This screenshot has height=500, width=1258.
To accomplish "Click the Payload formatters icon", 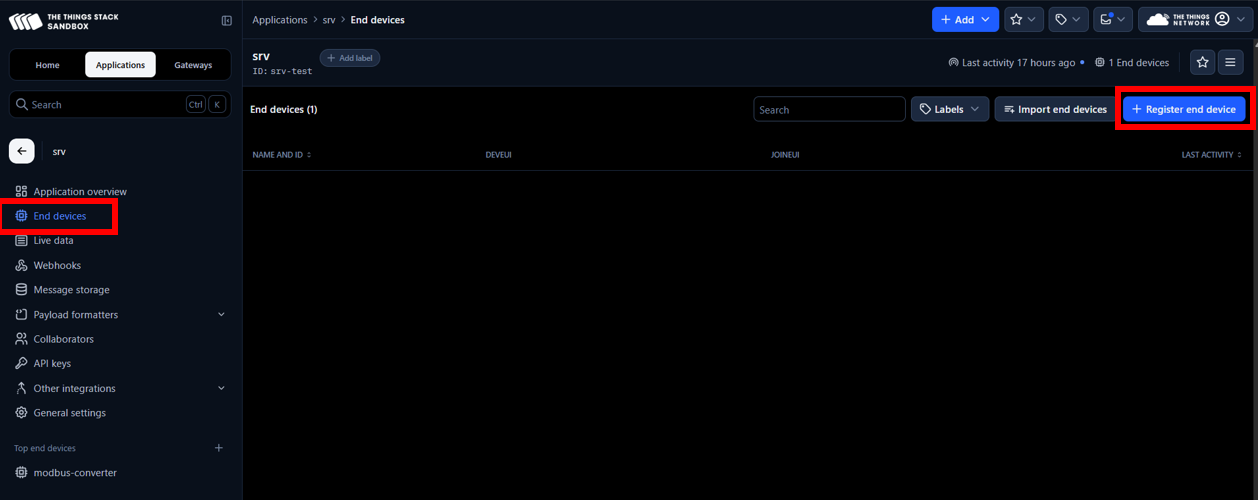I will (x=21, y=314).
